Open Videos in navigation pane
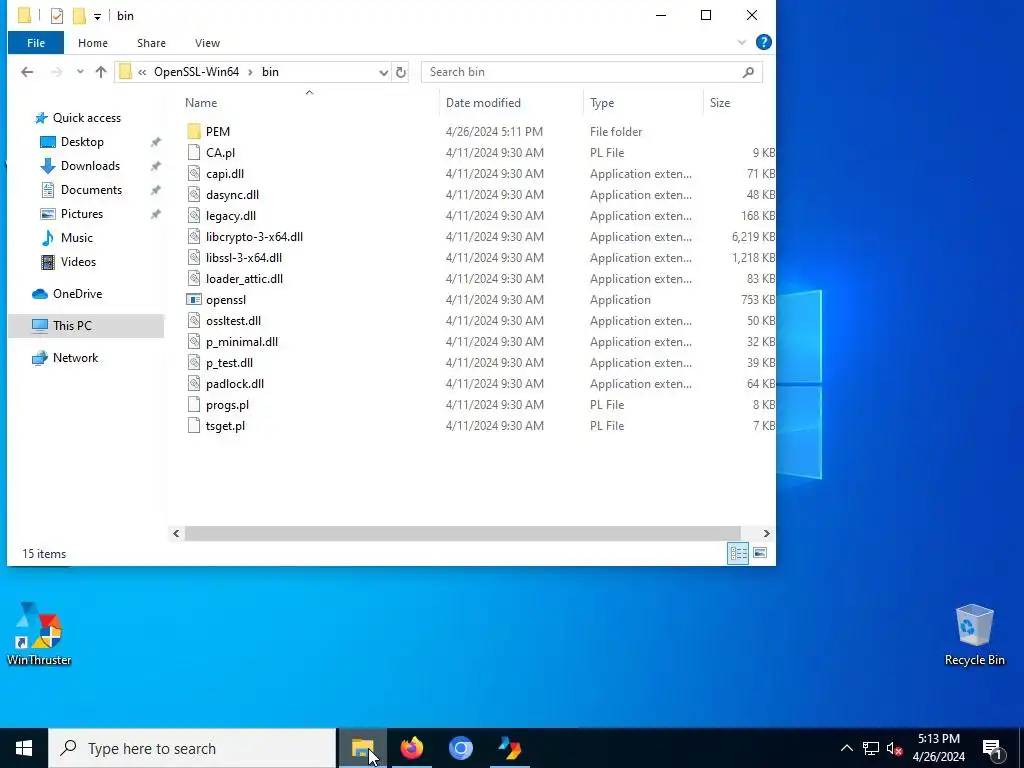The image size is (1024, 768). point(78,262)
